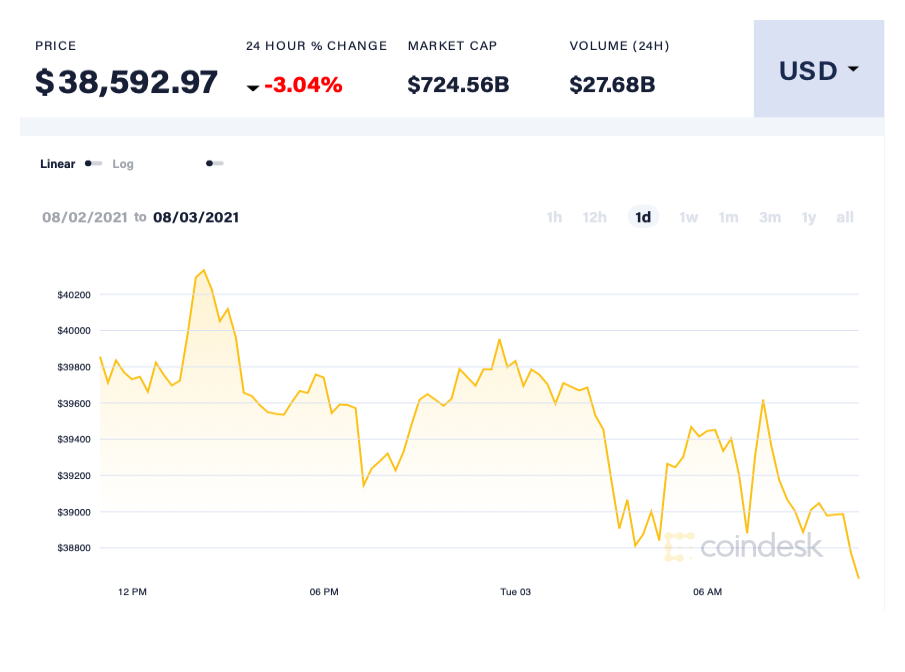Click the Log scale label

(122, 163)
